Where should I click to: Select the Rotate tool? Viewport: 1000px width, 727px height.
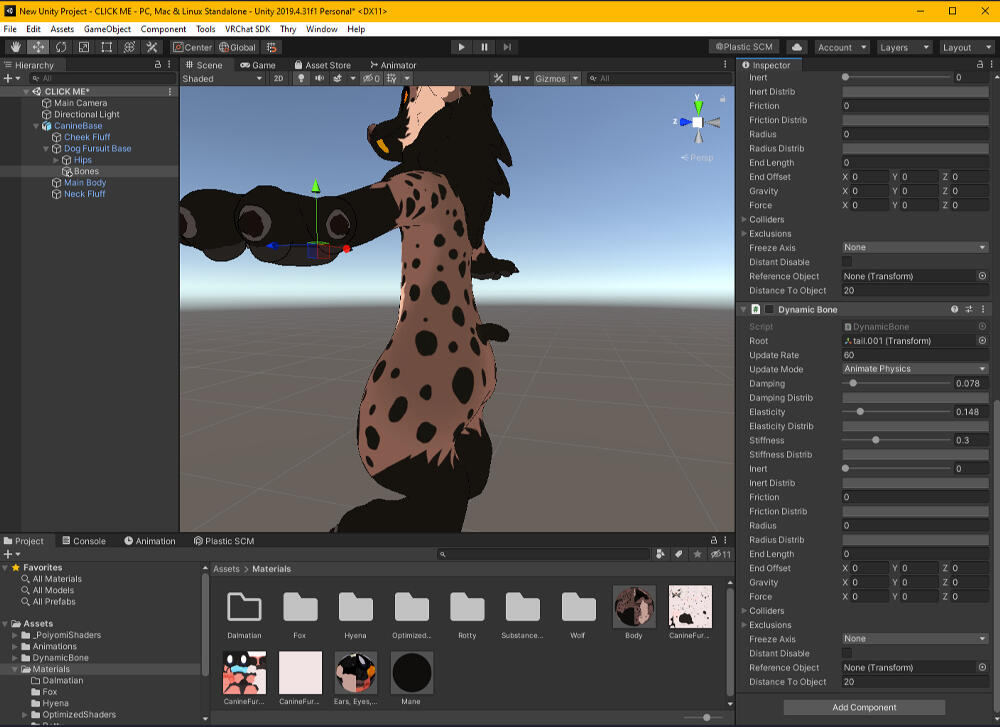[61, 47]
